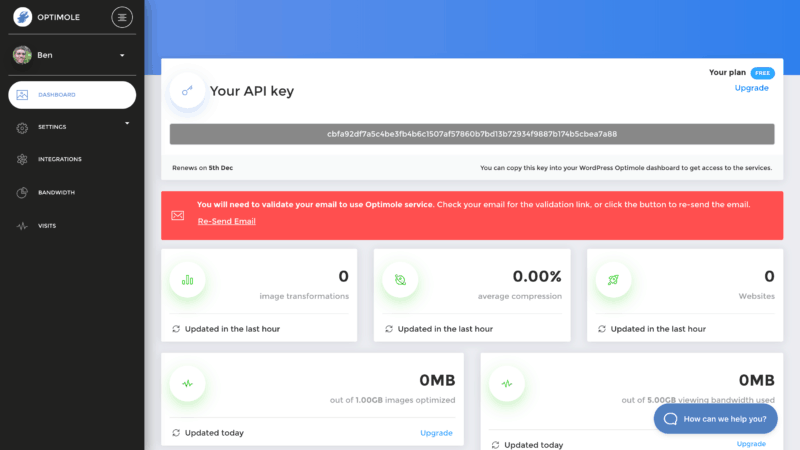This screenshot has height=450, width=800.
Task: Click the Re-Send Email link
Action: pos(227,221)
